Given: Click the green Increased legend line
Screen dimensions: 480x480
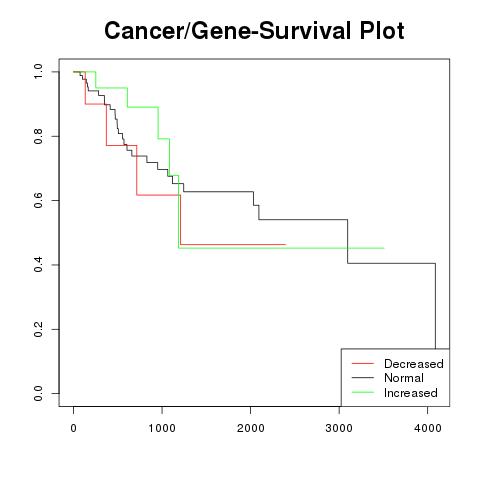Looking at the screenshot, I should pyautogui.click(x=363, y=392).
